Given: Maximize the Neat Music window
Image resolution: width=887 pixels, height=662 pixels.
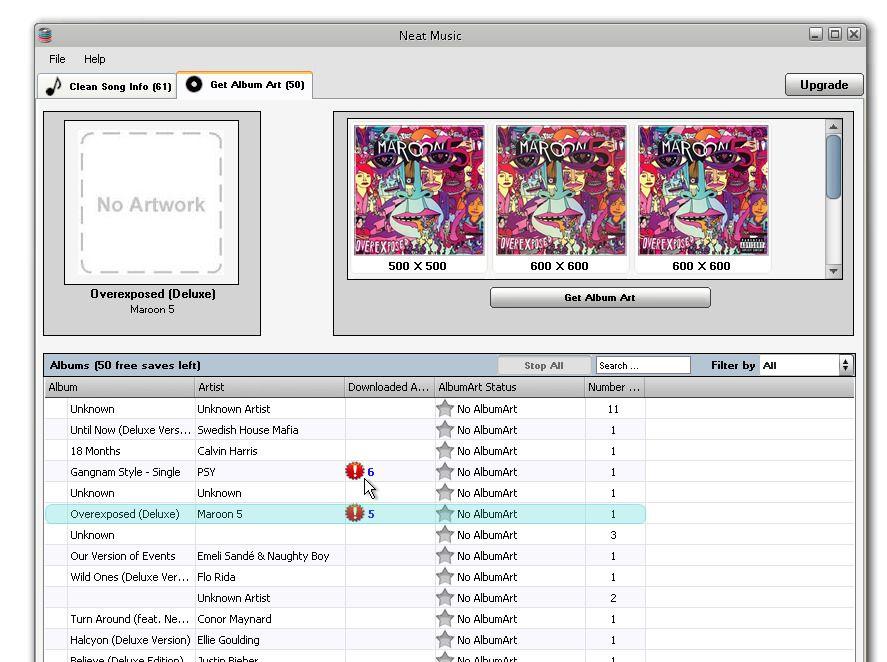Looking at the screenshot, I should (834, 34).
